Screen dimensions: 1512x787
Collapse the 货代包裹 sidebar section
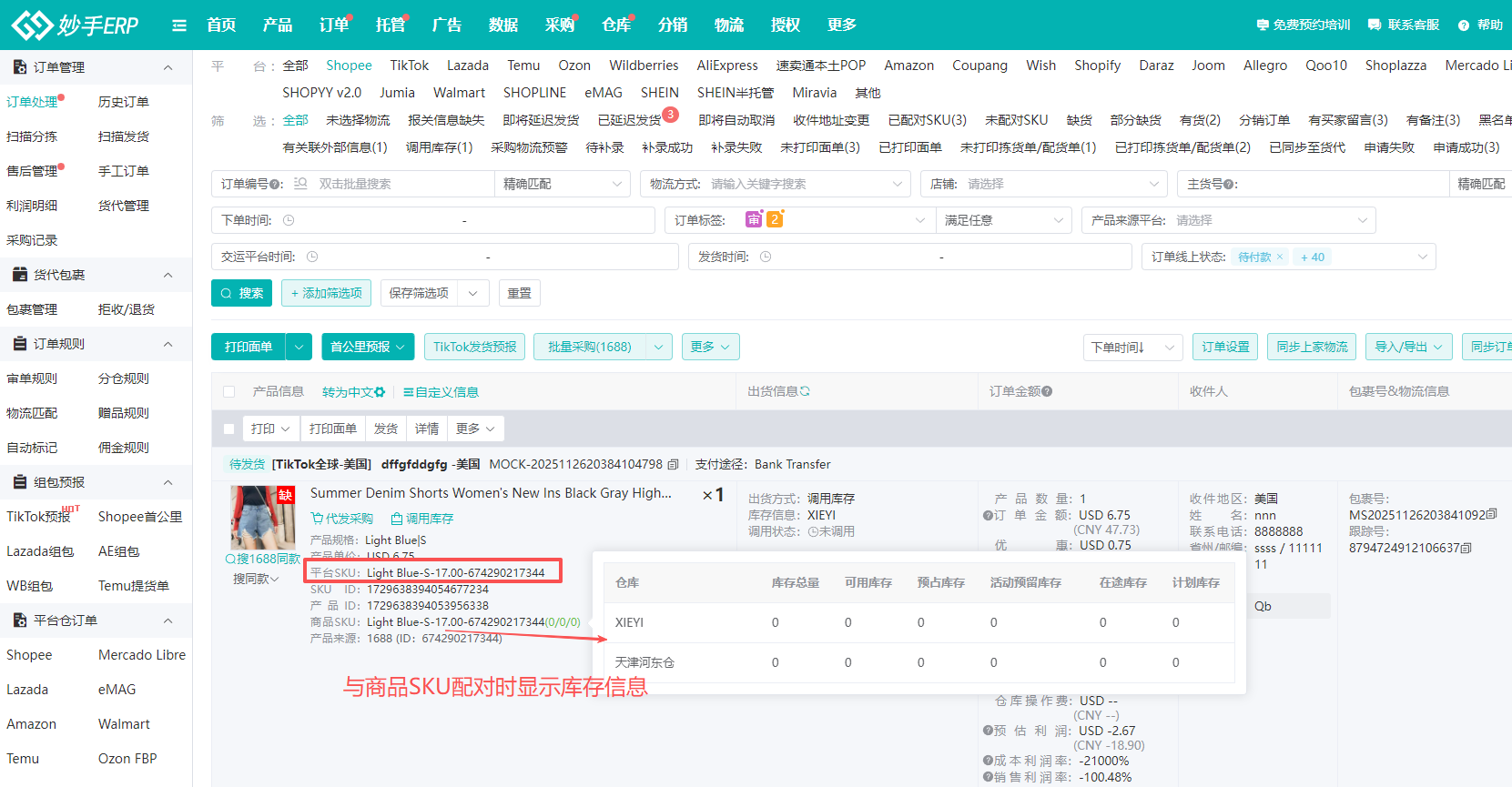click(x=167, y=275)
